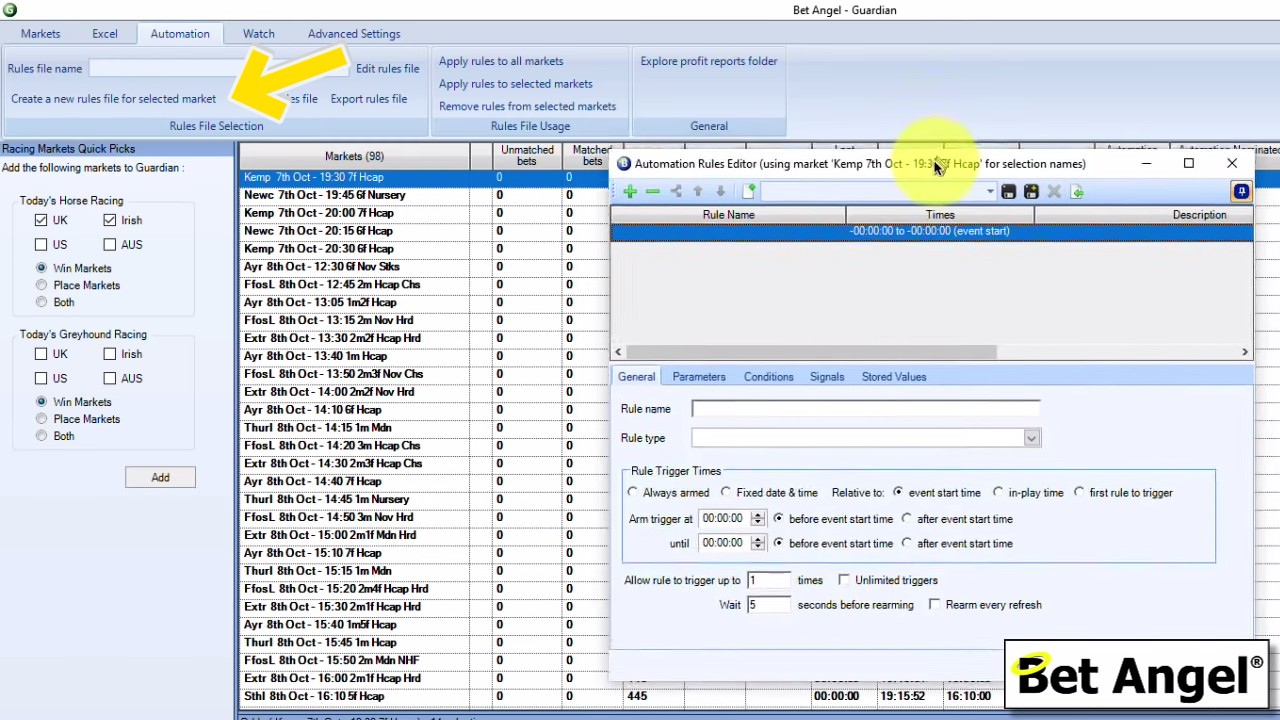
Task: Click Export rules file
Action: pos(369,99)
